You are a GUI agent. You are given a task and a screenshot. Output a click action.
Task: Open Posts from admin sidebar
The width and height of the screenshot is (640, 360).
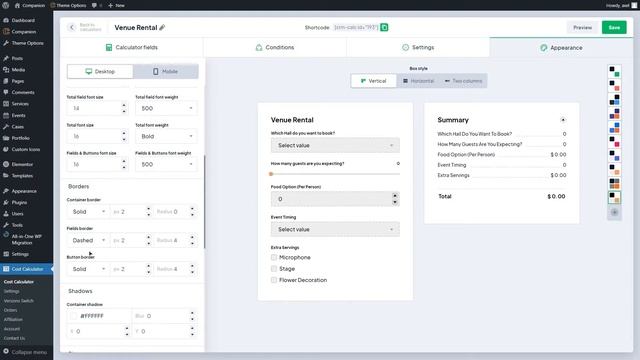point(17,58)
